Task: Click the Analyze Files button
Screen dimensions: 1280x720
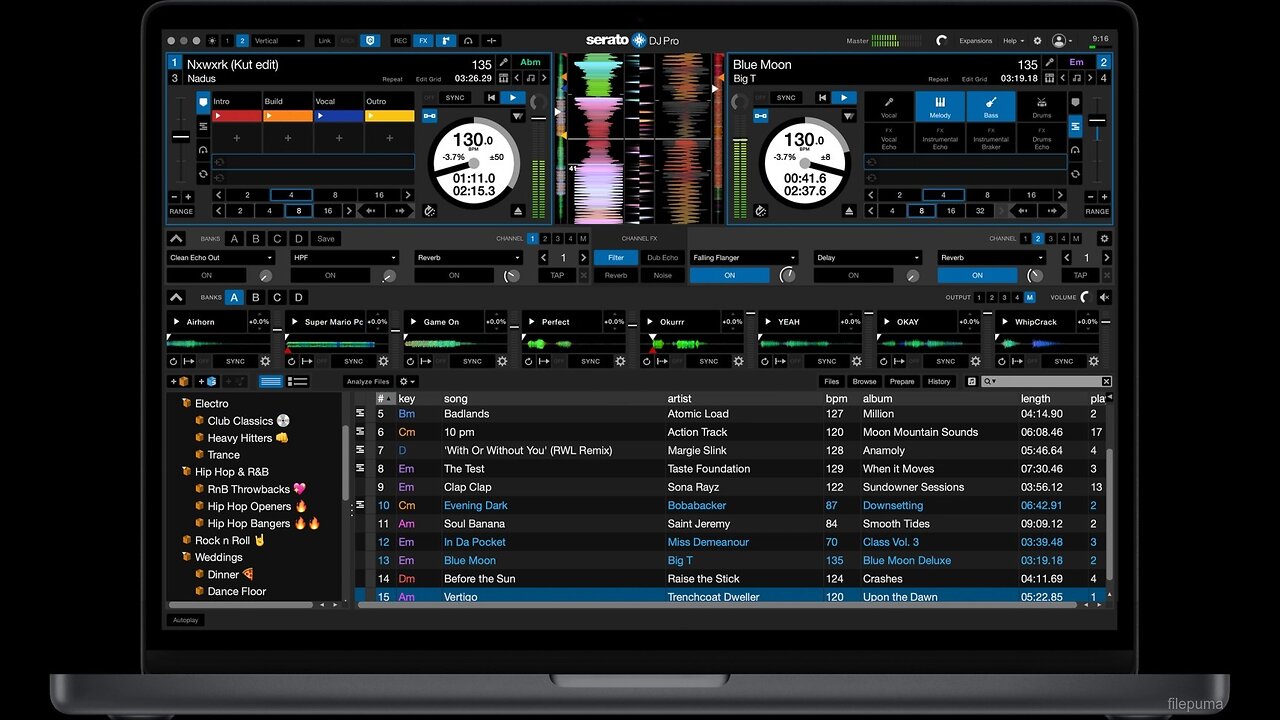Action: tap(368, 382)
